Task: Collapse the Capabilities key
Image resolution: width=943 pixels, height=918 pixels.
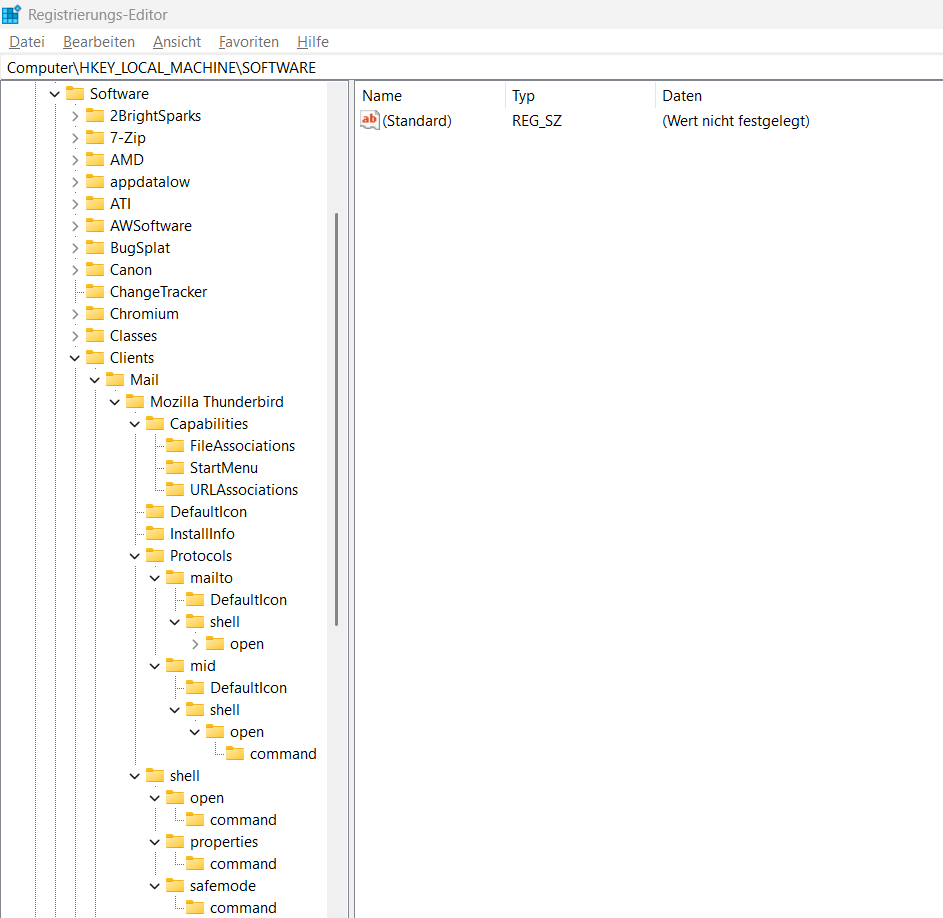Action: tap(135, 424)
